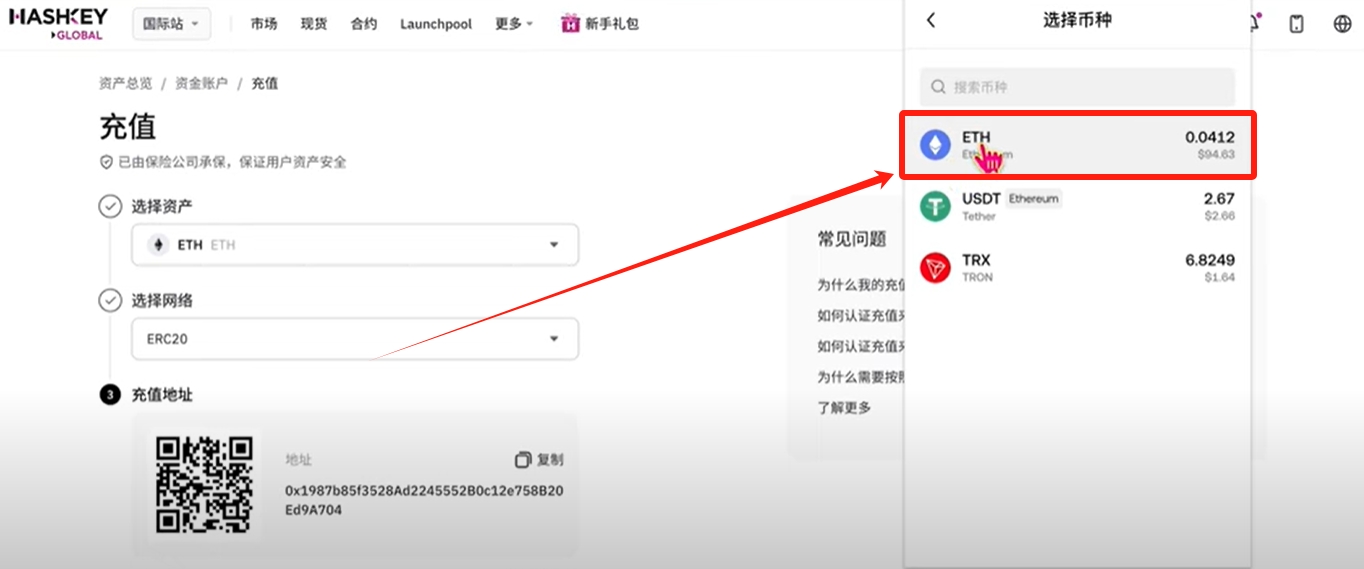Open the 国际站 site selector dropdown
This screenshot has width=1364, height=569.
[171, 24]
